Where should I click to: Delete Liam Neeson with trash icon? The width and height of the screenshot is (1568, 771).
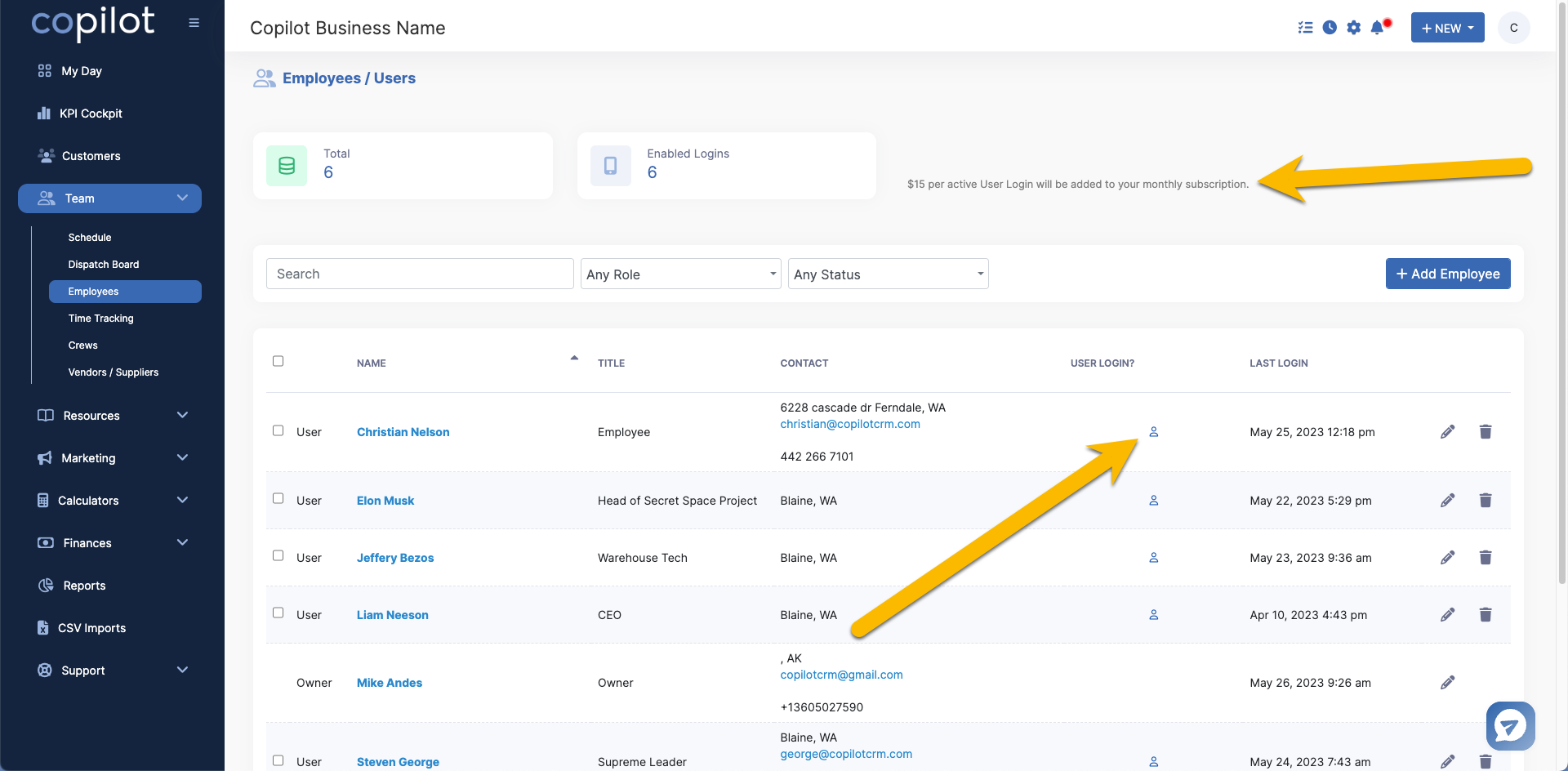click(x=1486, y=615)
